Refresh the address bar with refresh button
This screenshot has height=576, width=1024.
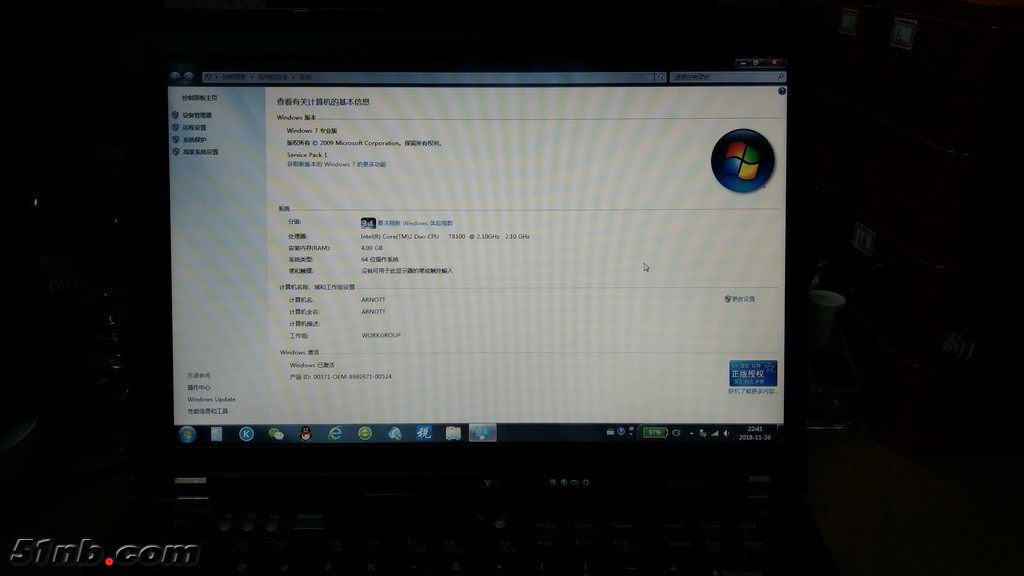pyautogui.click(x=660, y=77)
